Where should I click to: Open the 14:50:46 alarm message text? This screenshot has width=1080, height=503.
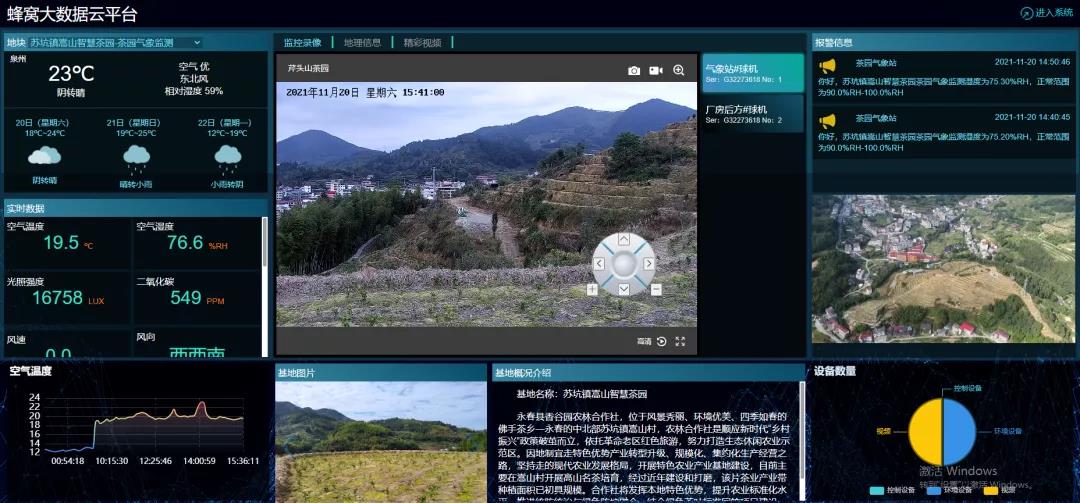click(x=944, y=85)
